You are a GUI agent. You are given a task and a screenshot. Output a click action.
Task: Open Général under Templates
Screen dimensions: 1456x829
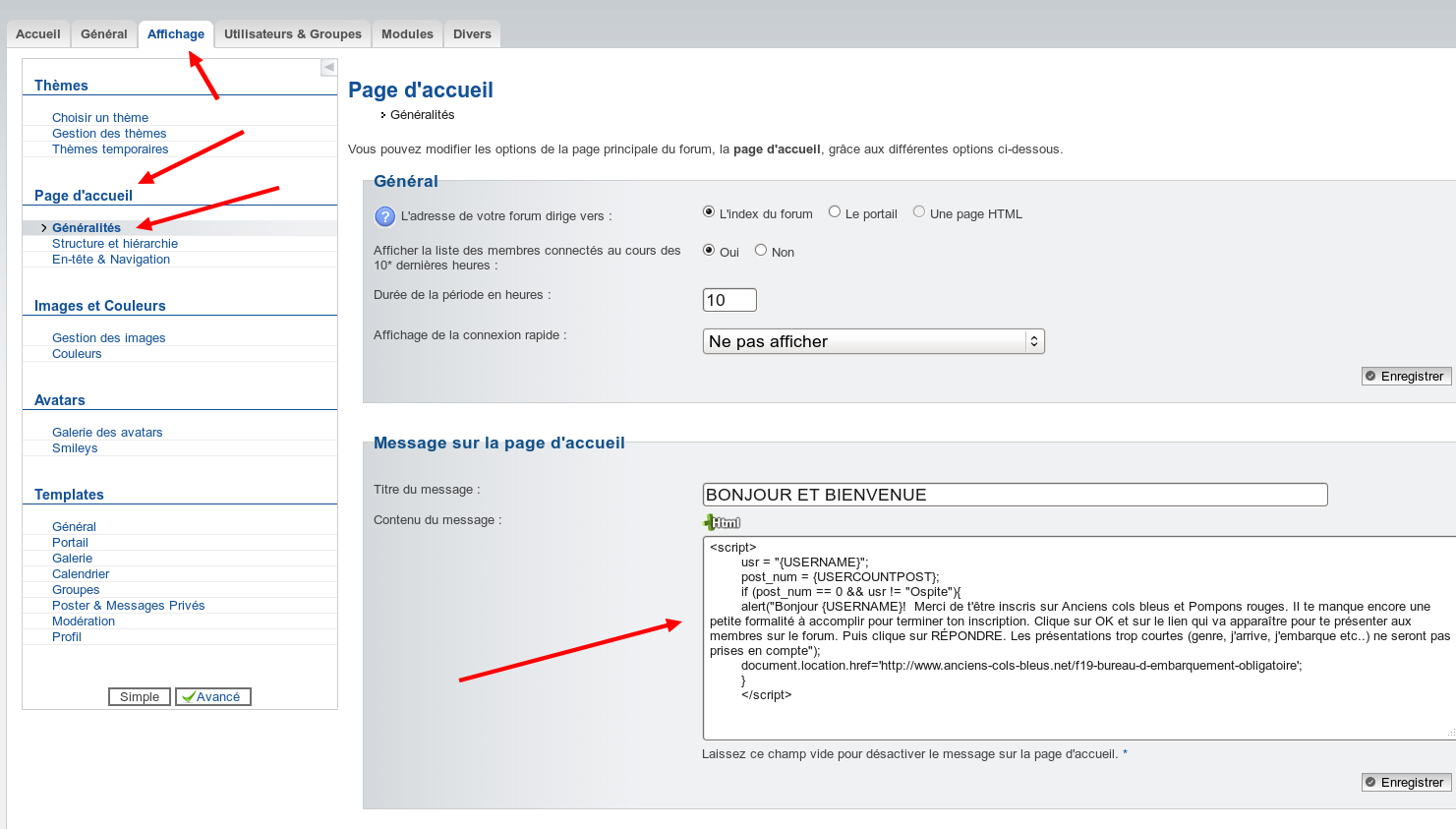(74, 526)
